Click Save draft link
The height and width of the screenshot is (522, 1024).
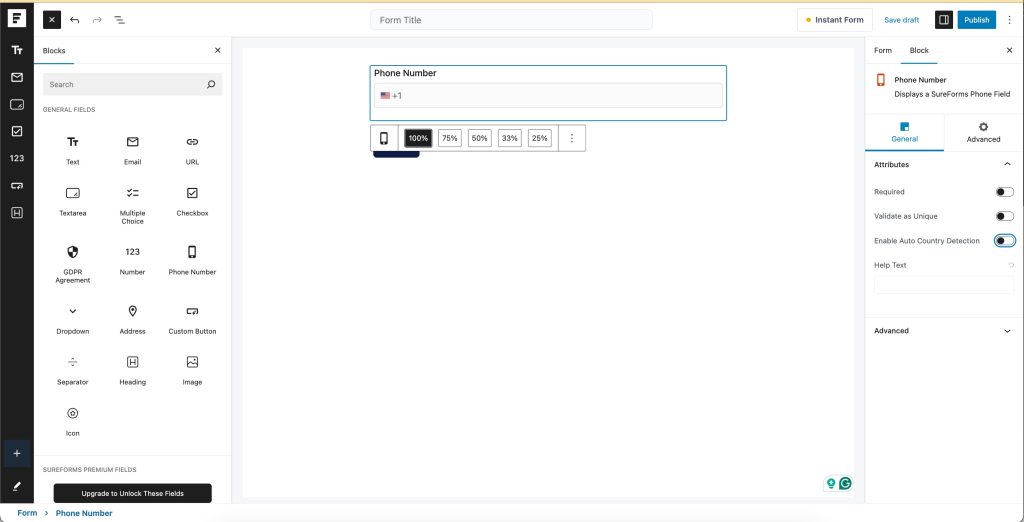point(901,20)
